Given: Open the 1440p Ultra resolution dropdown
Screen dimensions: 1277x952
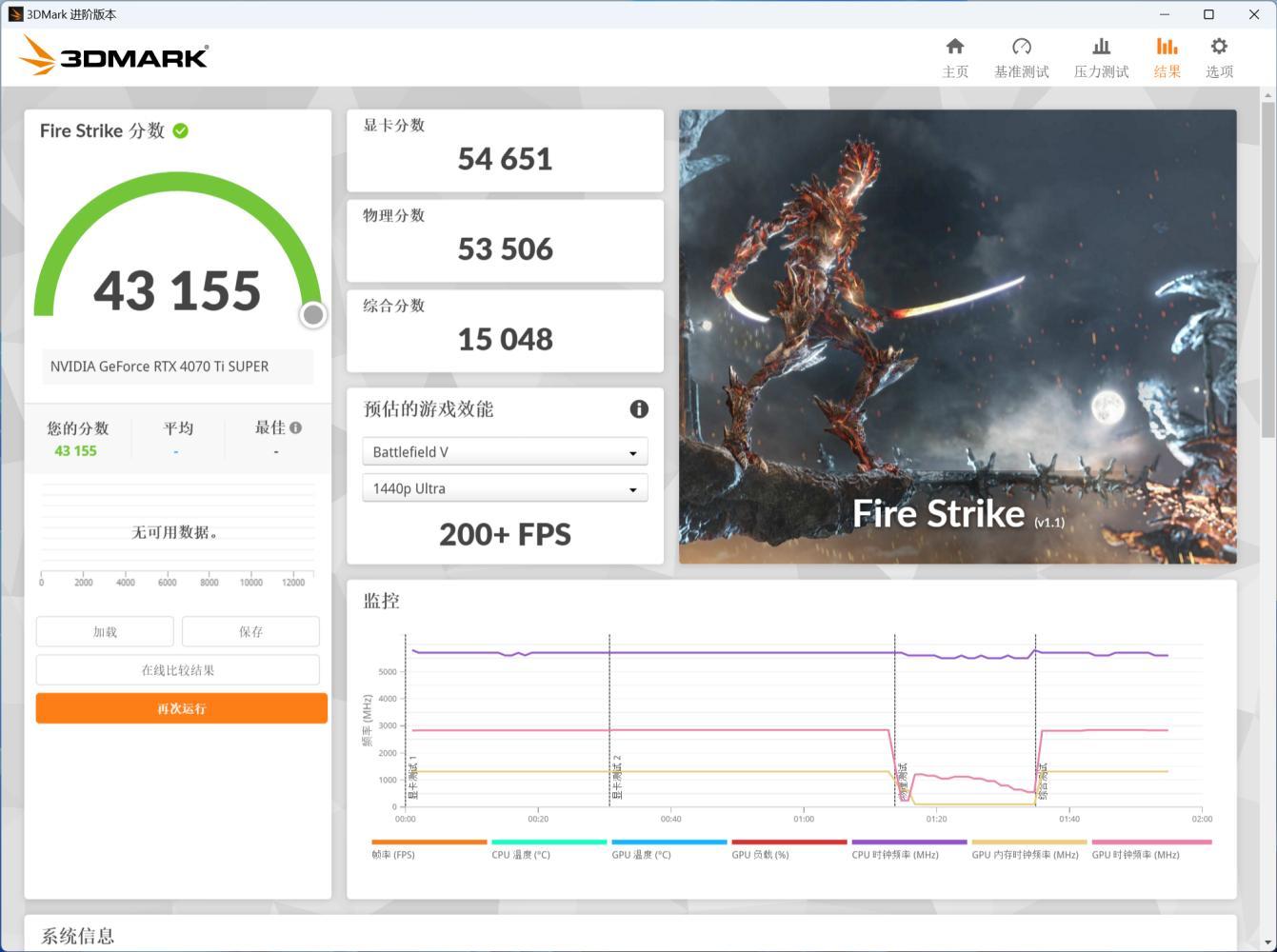Looking at the screenshot, I should point(505,488).
